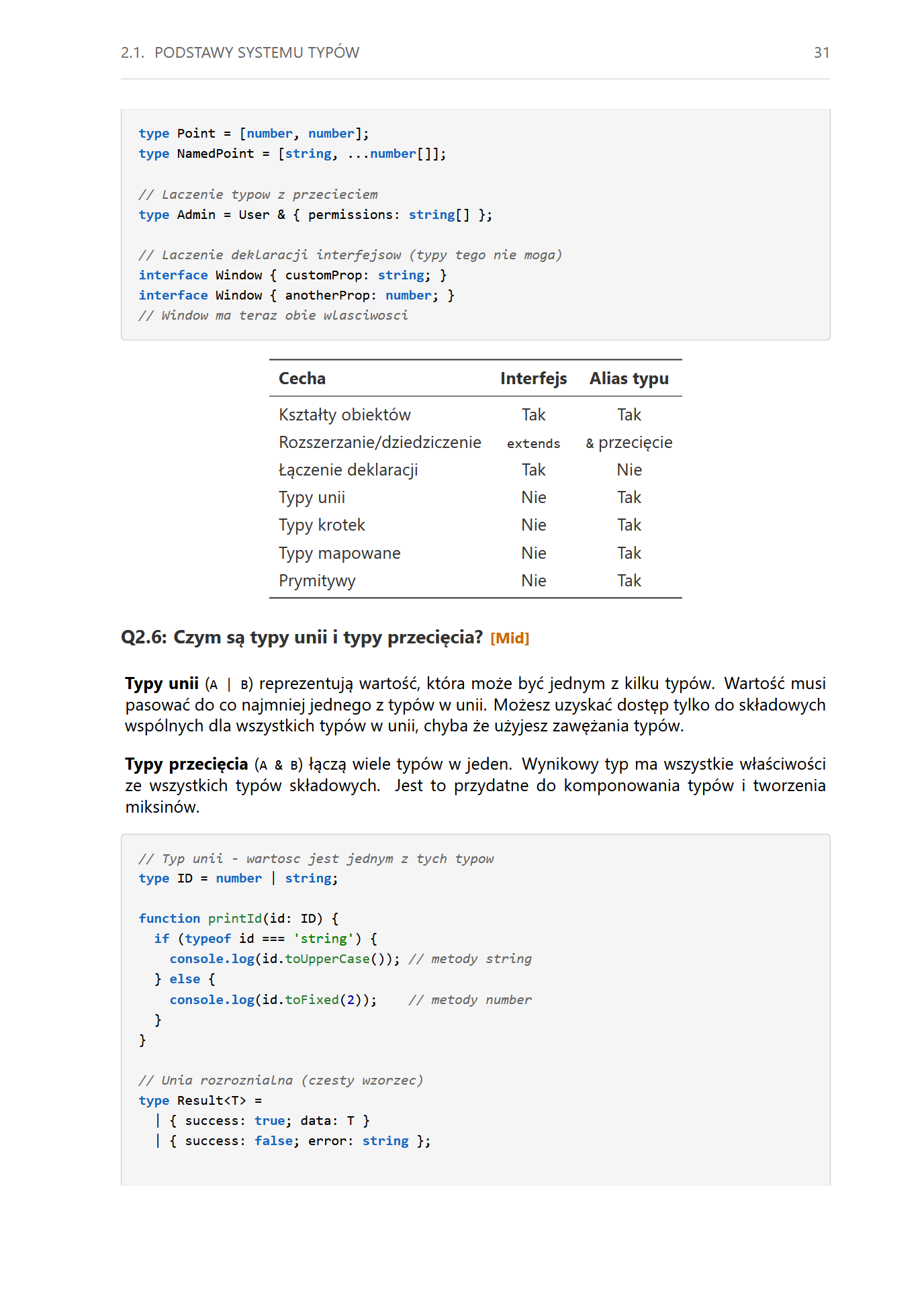This screenshot has height=1313, width=924.
Task: Click the "function printId" code line
Action: (238, 919)
